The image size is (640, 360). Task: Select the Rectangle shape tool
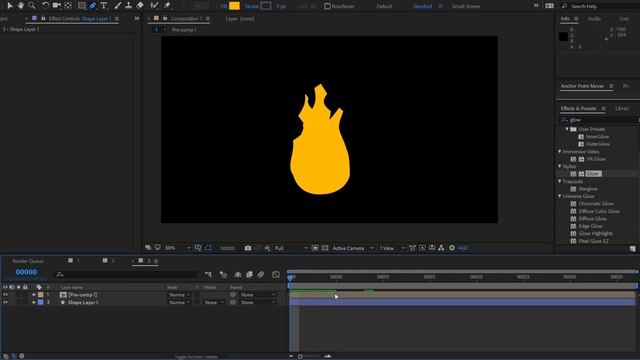[x=82, y=5]
